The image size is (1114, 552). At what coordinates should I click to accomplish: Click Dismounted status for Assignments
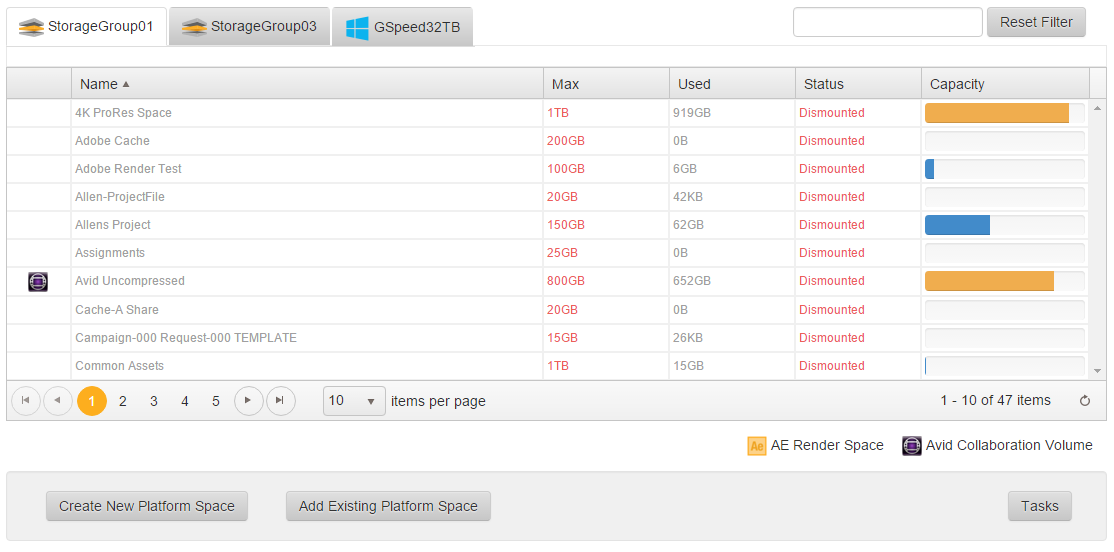click(x=832, y=253)
